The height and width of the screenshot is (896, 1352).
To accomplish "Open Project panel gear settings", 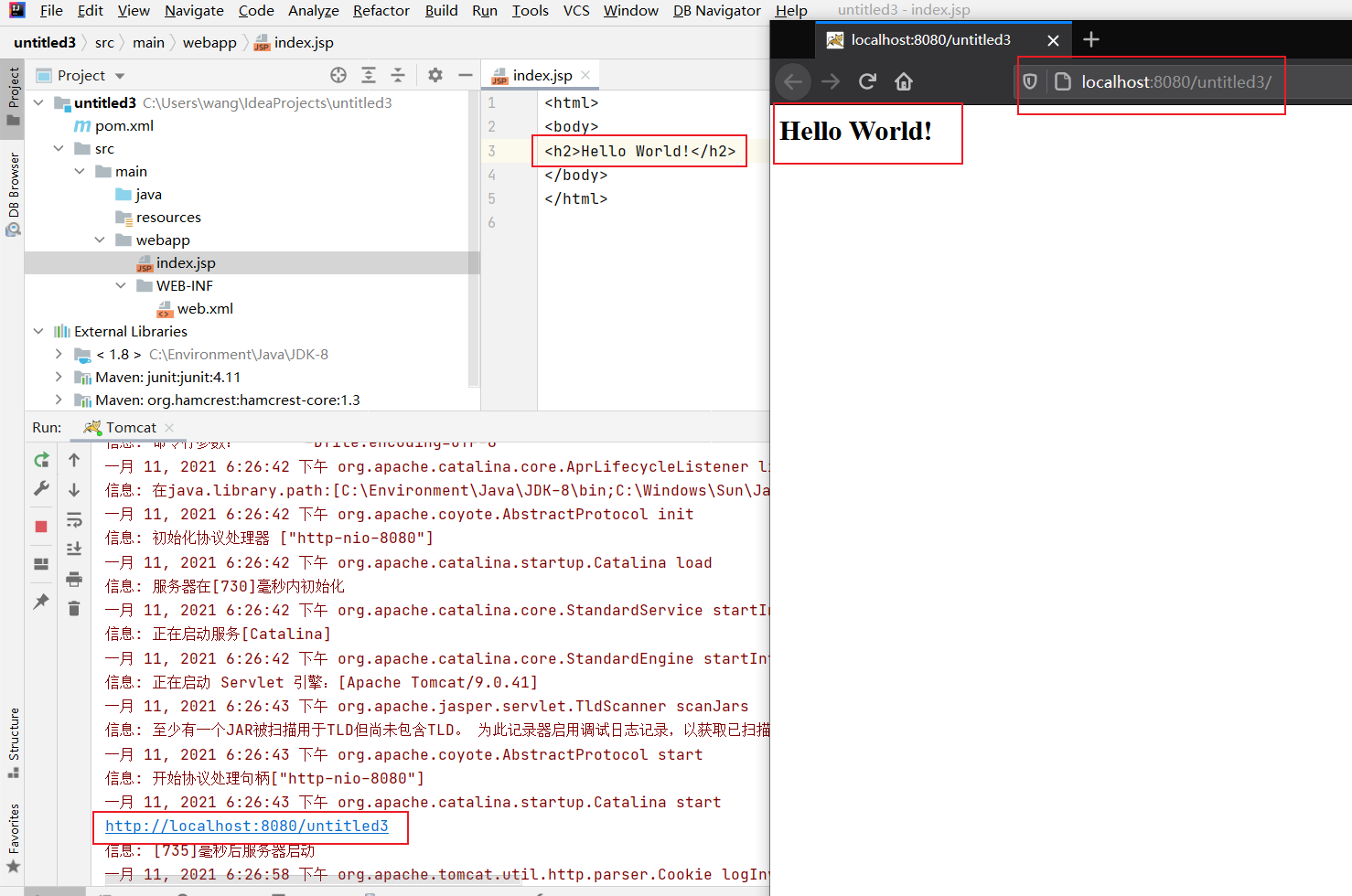I will point(435,75).
